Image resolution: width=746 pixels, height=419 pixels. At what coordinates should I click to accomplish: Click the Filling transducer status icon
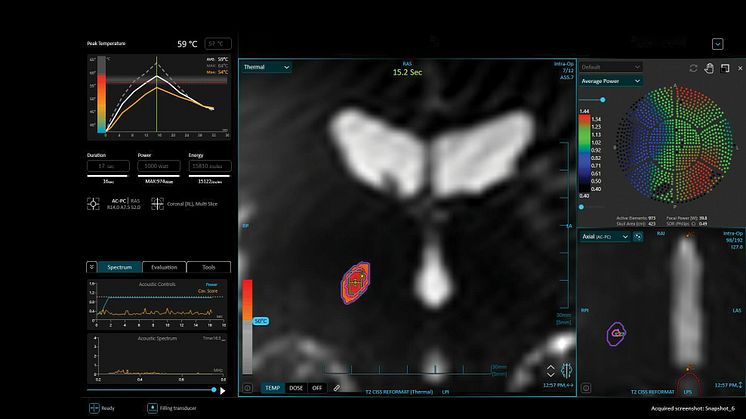[153, 408]
